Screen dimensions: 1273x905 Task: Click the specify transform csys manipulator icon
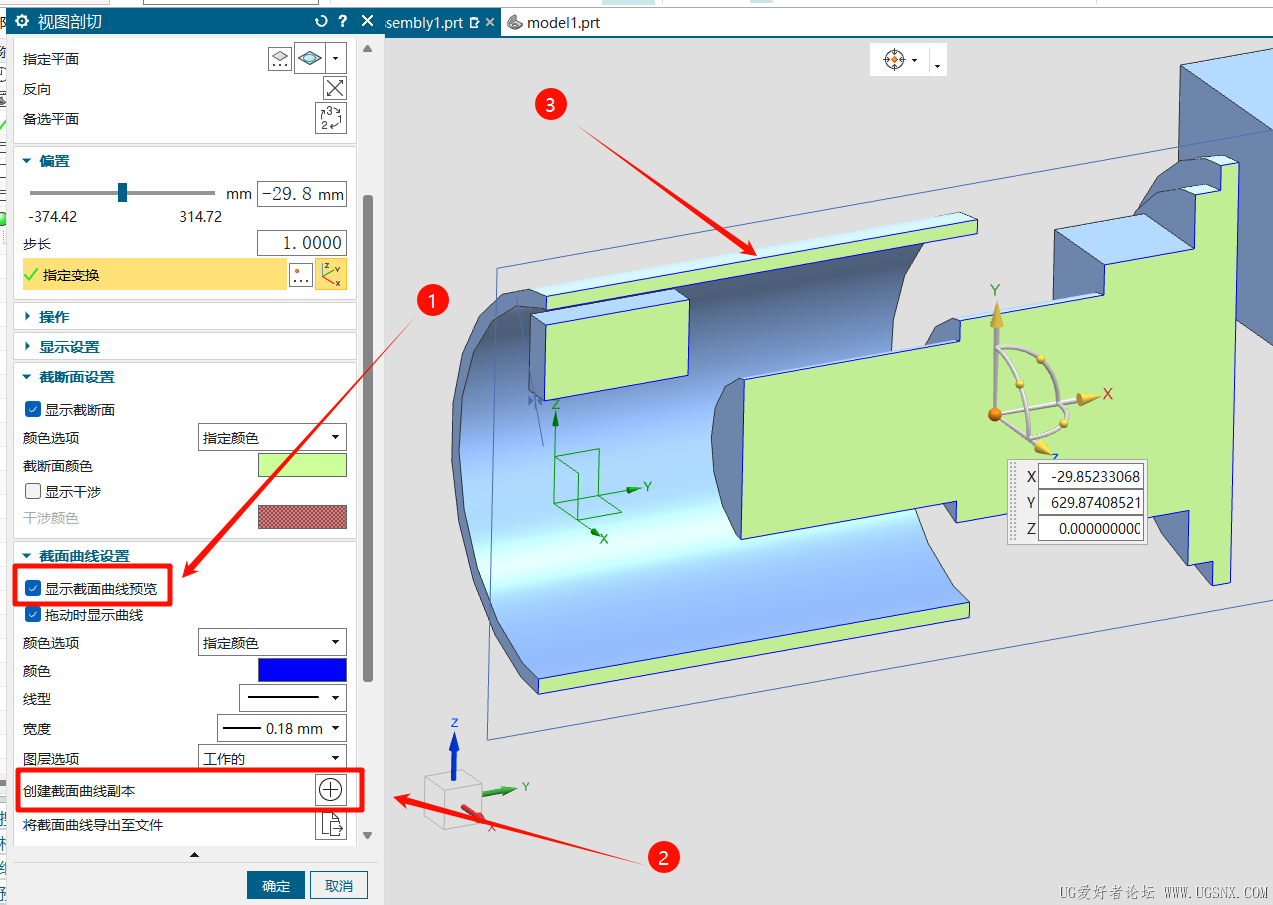tap(330, 275)
